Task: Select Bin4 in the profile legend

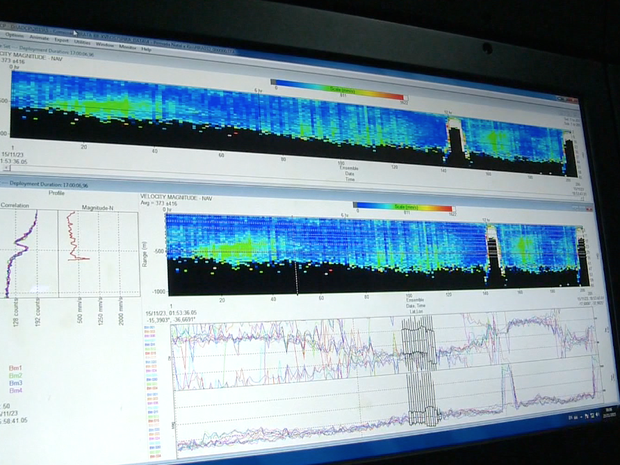Action: (16, 391)
